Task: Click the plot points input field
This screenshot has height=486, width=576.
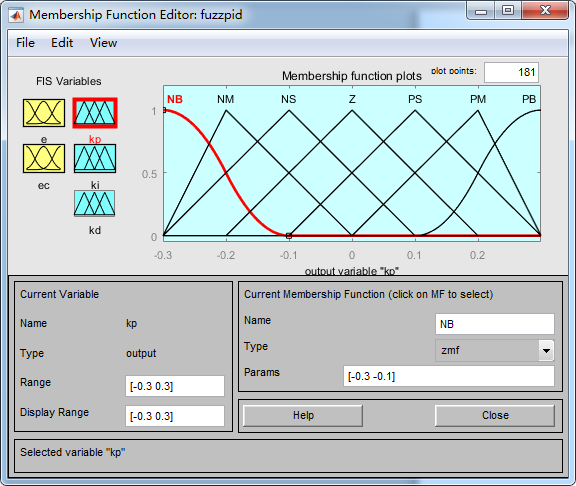Action: click(511, 72)
